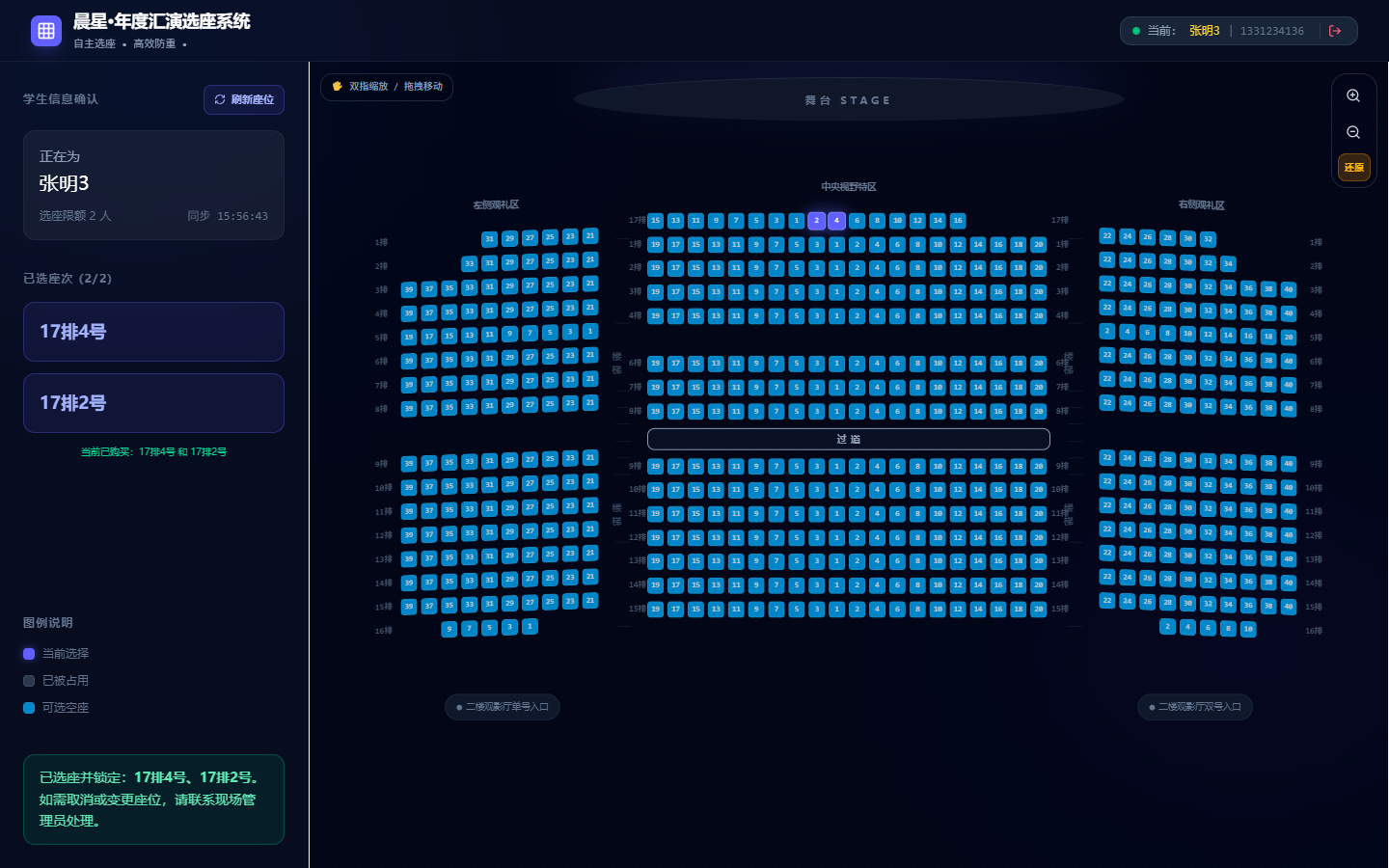Open the 17排4号 selected seat card

coord(153,332)
